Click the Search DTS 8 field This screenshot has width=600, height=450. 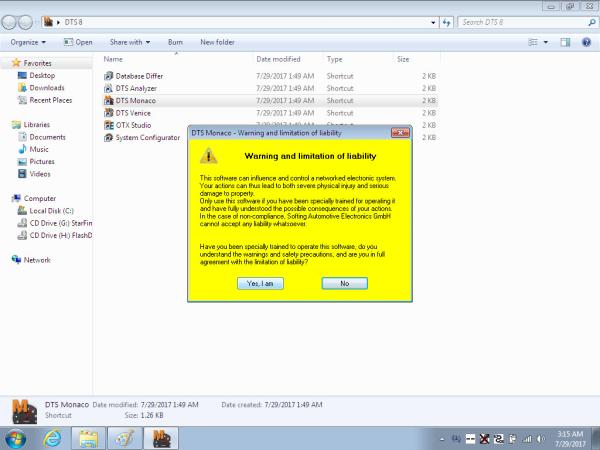click(522, 22)
